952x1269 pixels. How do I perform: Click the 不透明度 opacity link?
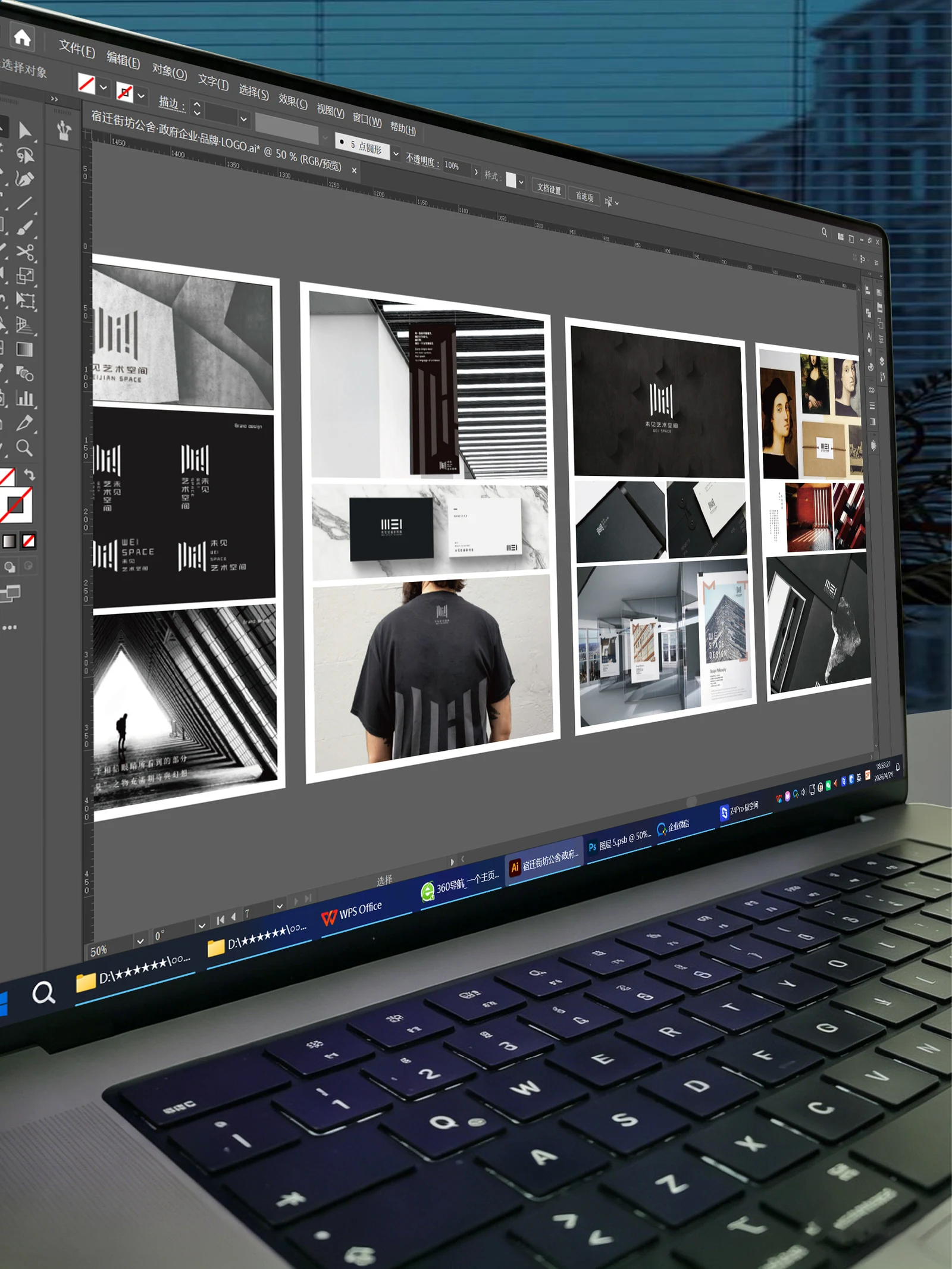coord(422,159)
